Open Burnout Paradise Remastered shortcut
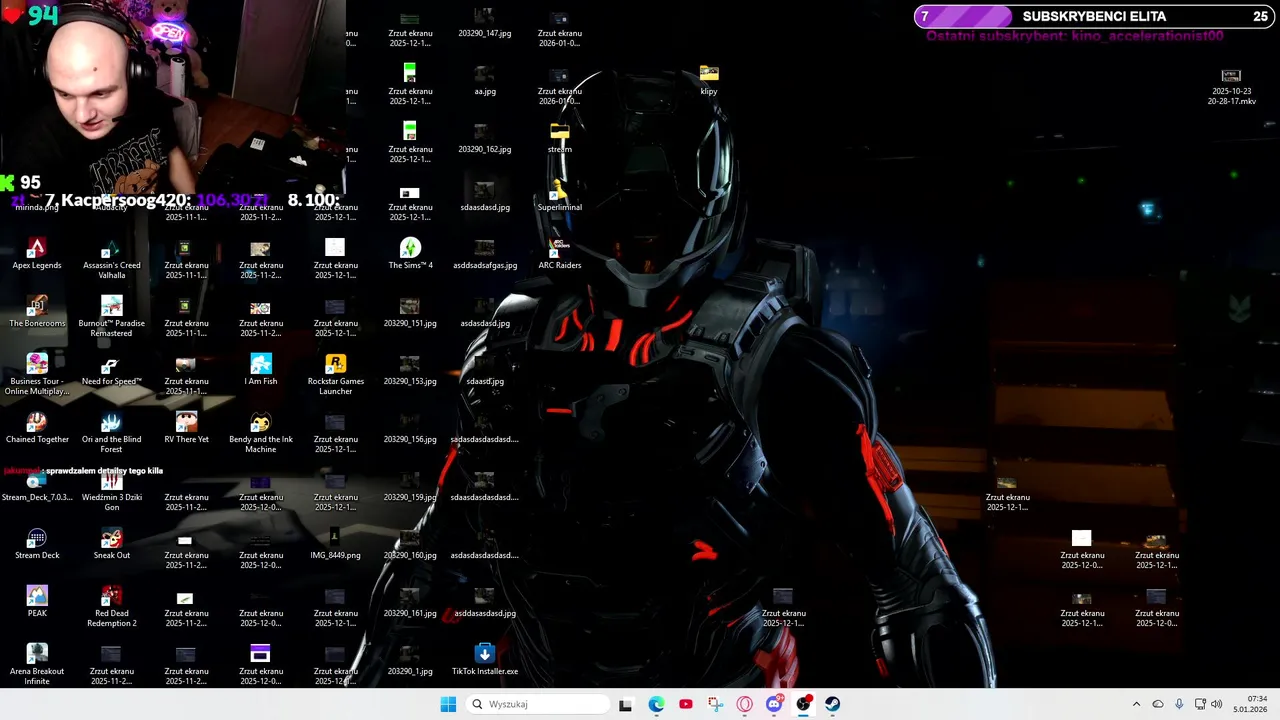Screen dimensions: 1280x720 pyautogui.click(x=111, y=317)
